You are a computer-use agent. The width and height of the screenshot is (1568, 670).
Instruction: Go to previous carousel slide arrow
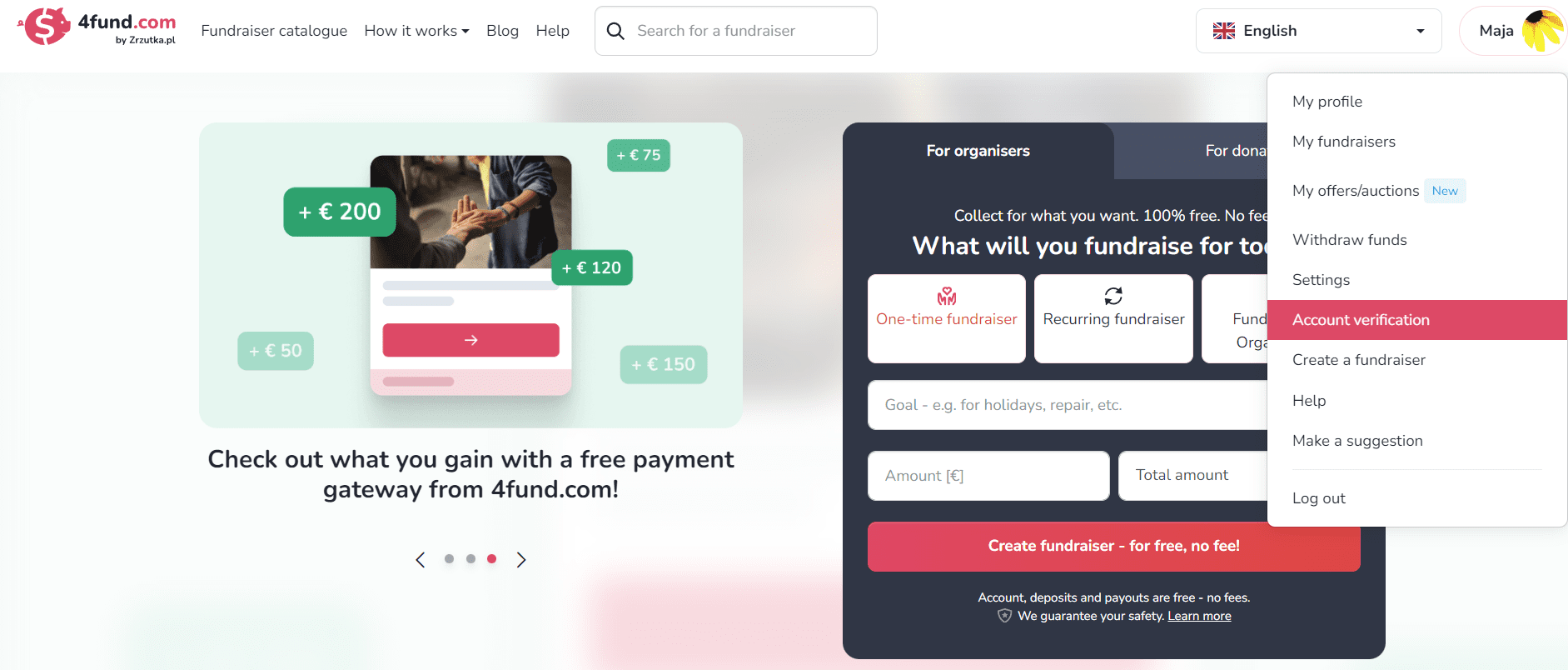click(x=421, y=560)
